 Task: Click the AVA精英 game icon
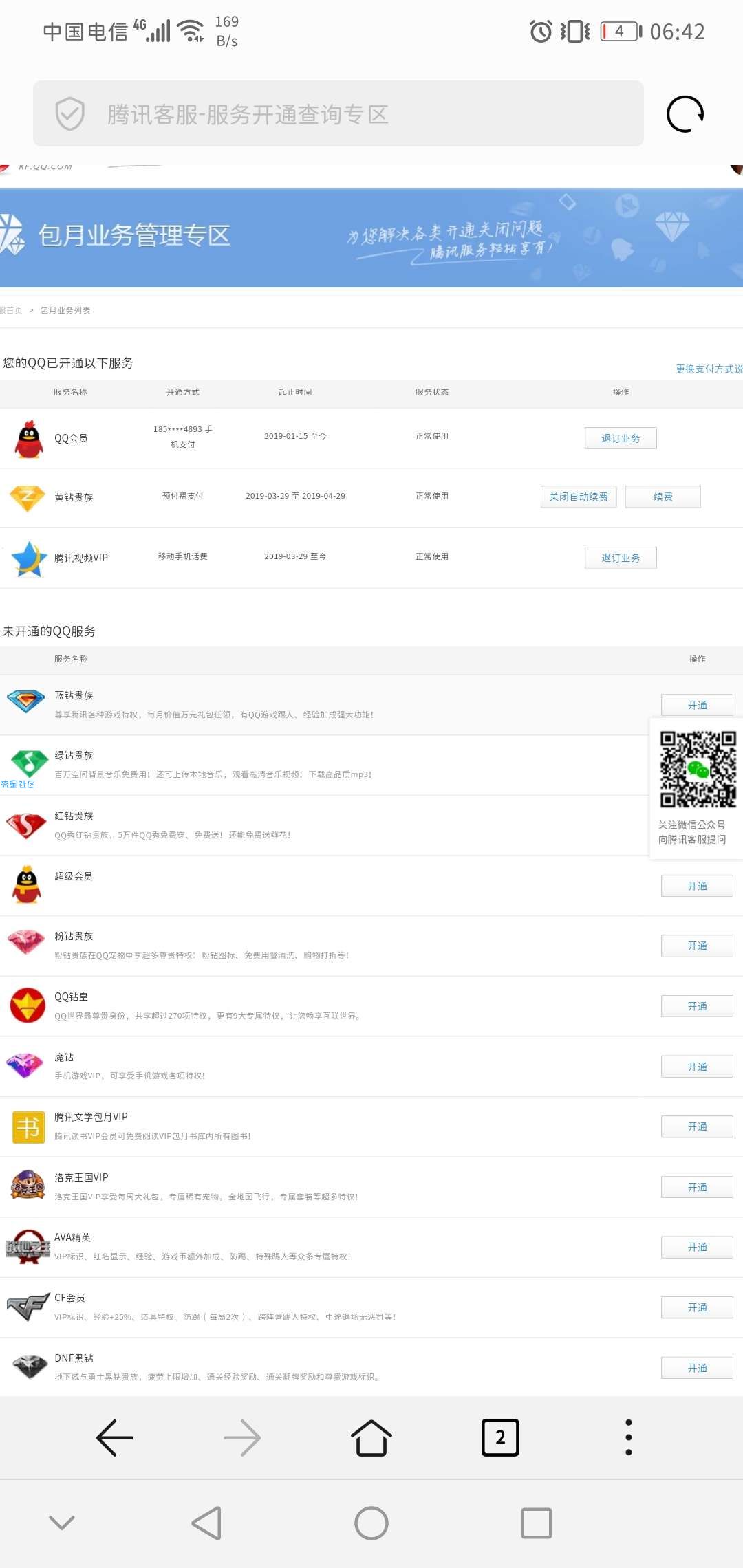pos(28,1247)
